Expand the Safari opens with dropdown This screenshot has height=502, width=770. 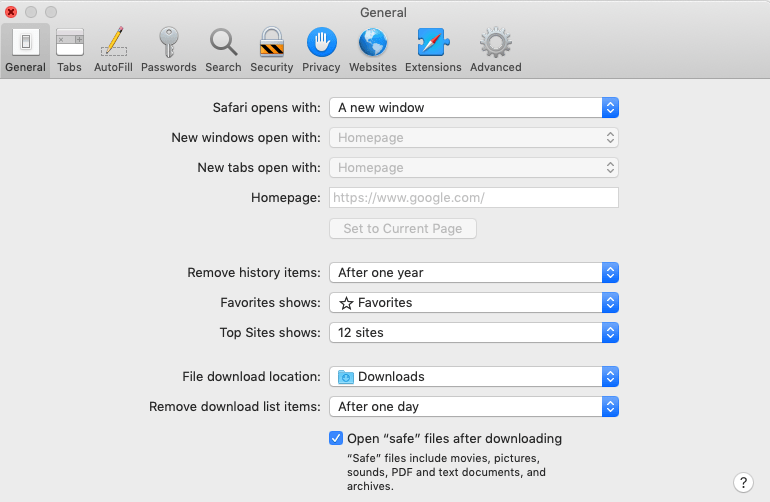click(x=474, y=108)
